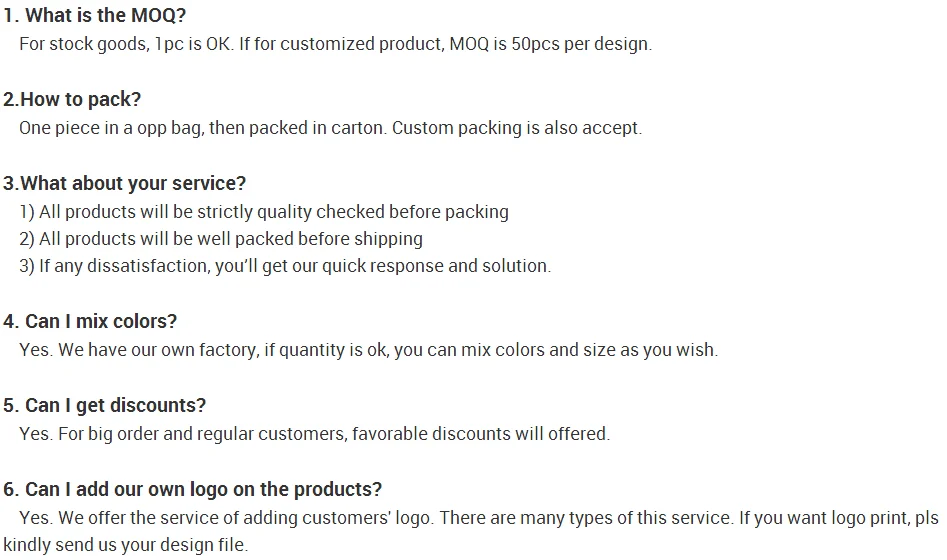Image resolution: width=947 pixels, height=560 pixels.
Task: Click the answer about stock goods MOQ
Action: click(335, 44)
